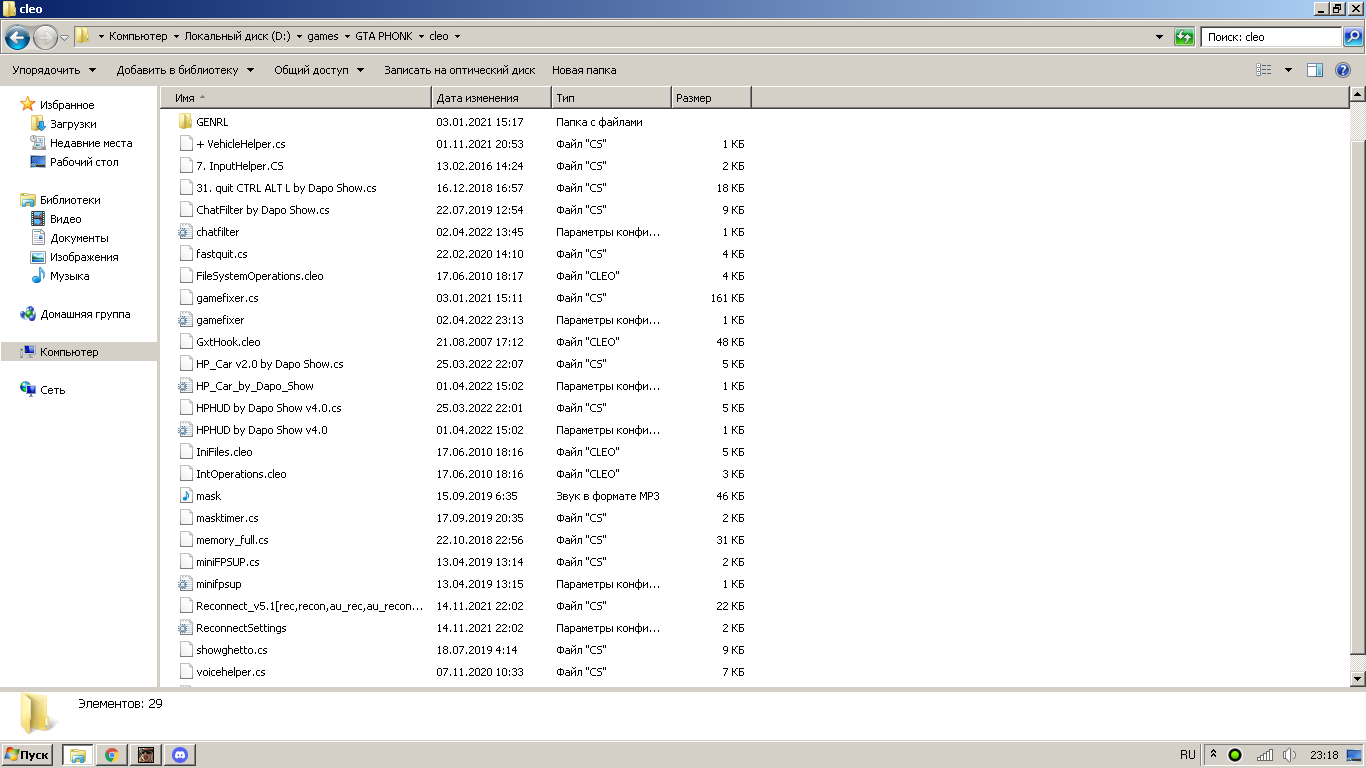Click the change view icon in toolbar
This screenshot has height=768, width=1366.
tap(1264, 70)
